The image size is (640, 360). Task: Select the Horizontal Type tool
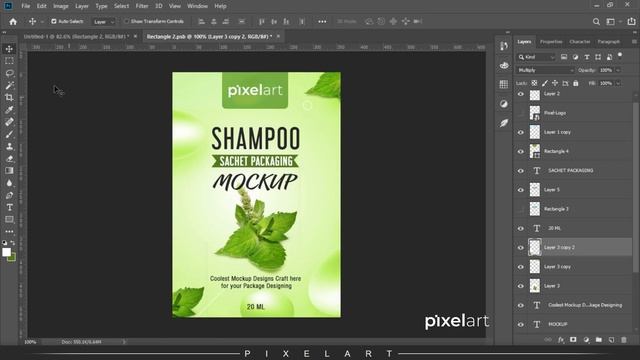click(x=9, y=207)
